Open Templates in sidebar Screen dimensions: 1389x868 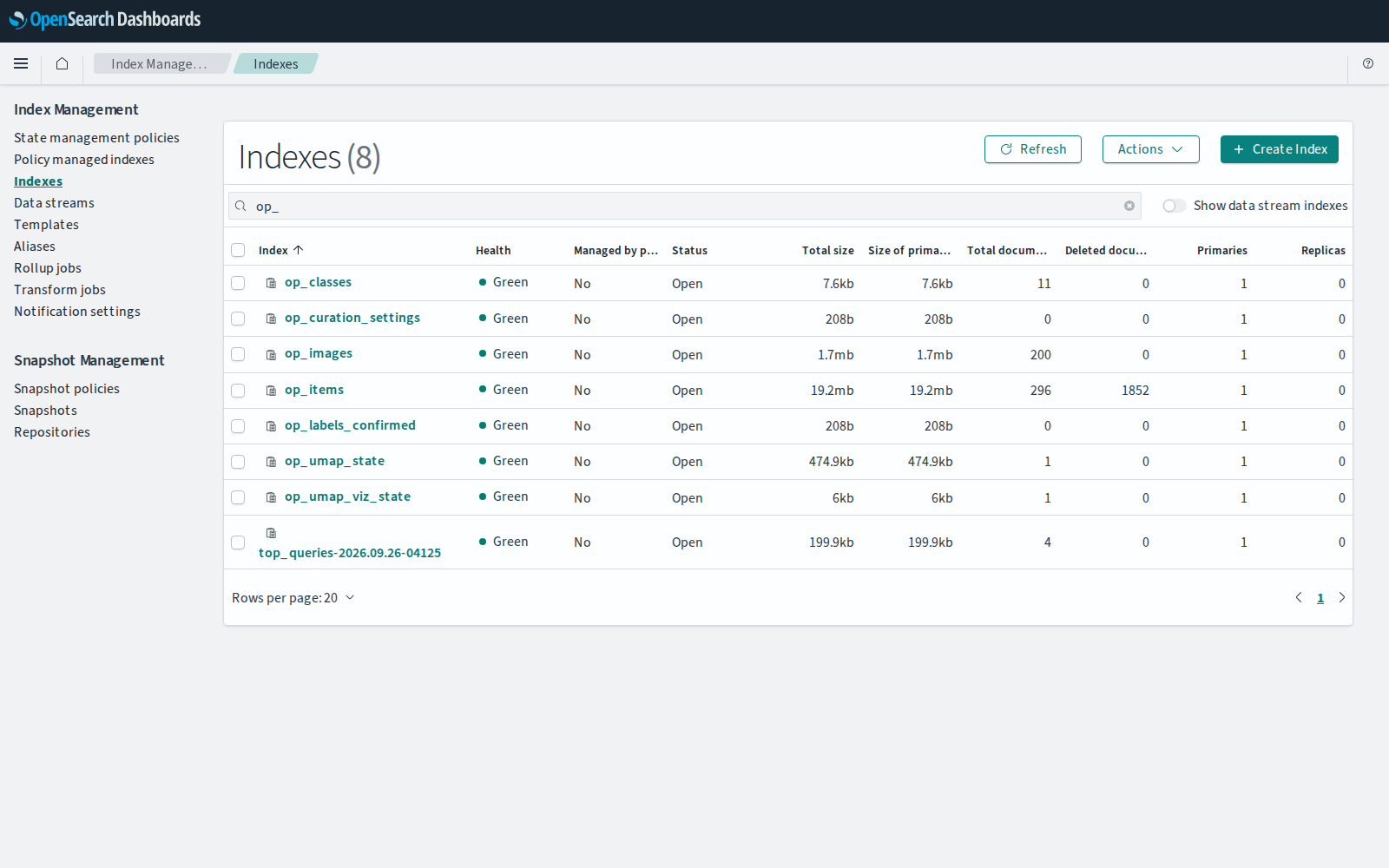click(46, 225)
